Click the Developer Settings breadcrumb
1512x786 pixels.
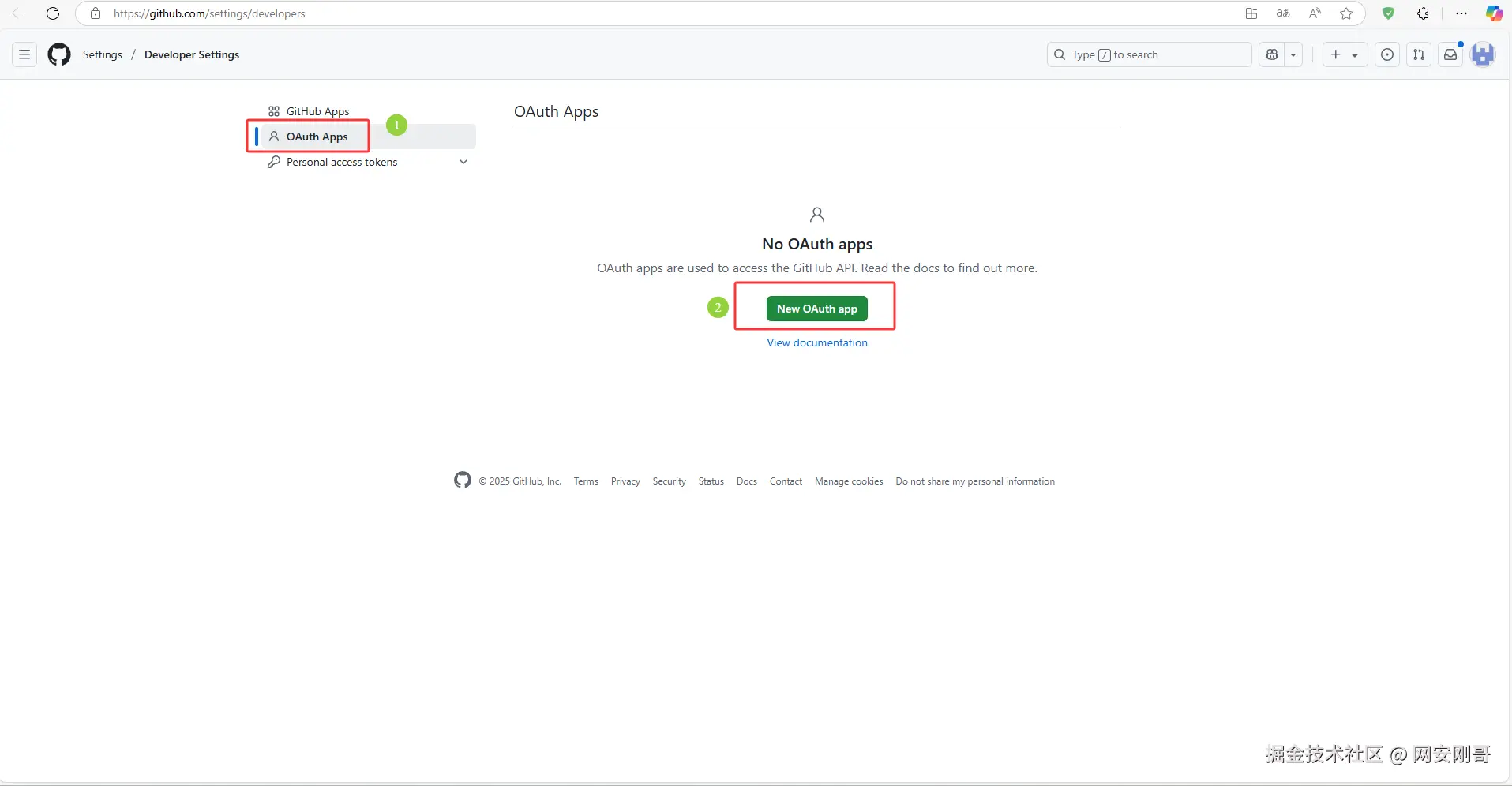192,54
